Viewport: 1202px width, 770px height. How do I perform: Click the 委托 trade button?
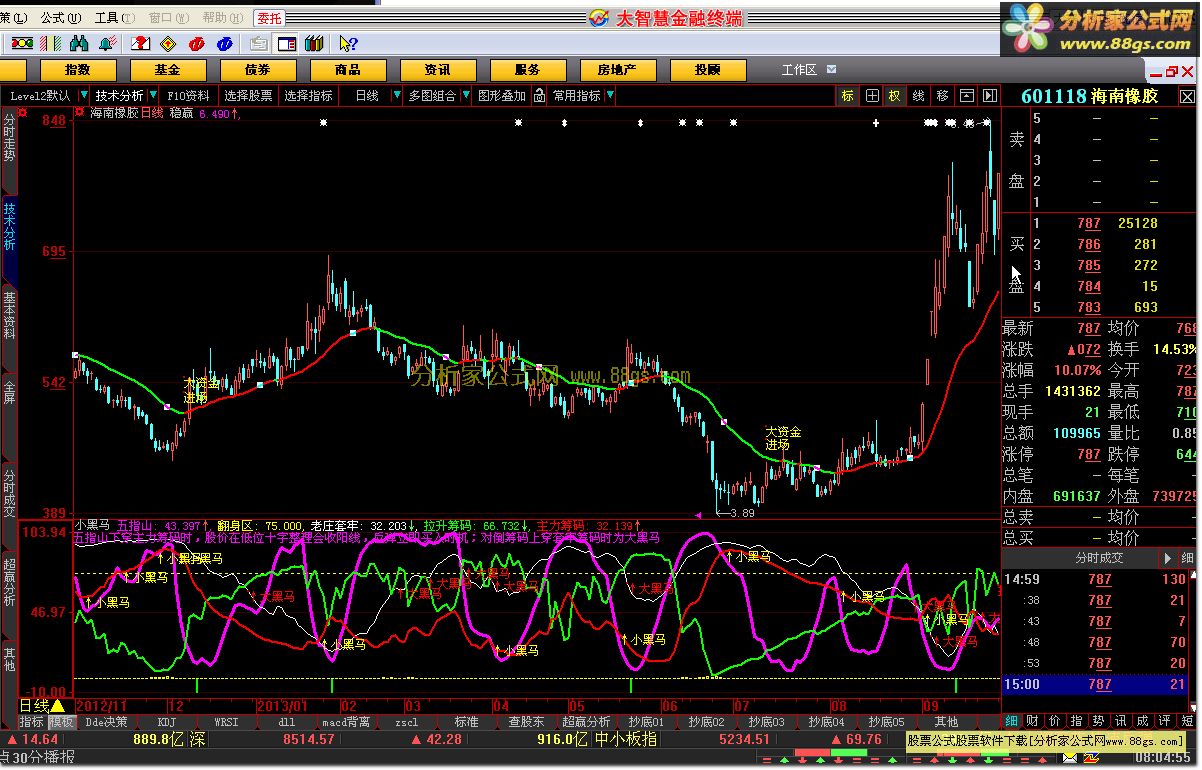[269, 18]
